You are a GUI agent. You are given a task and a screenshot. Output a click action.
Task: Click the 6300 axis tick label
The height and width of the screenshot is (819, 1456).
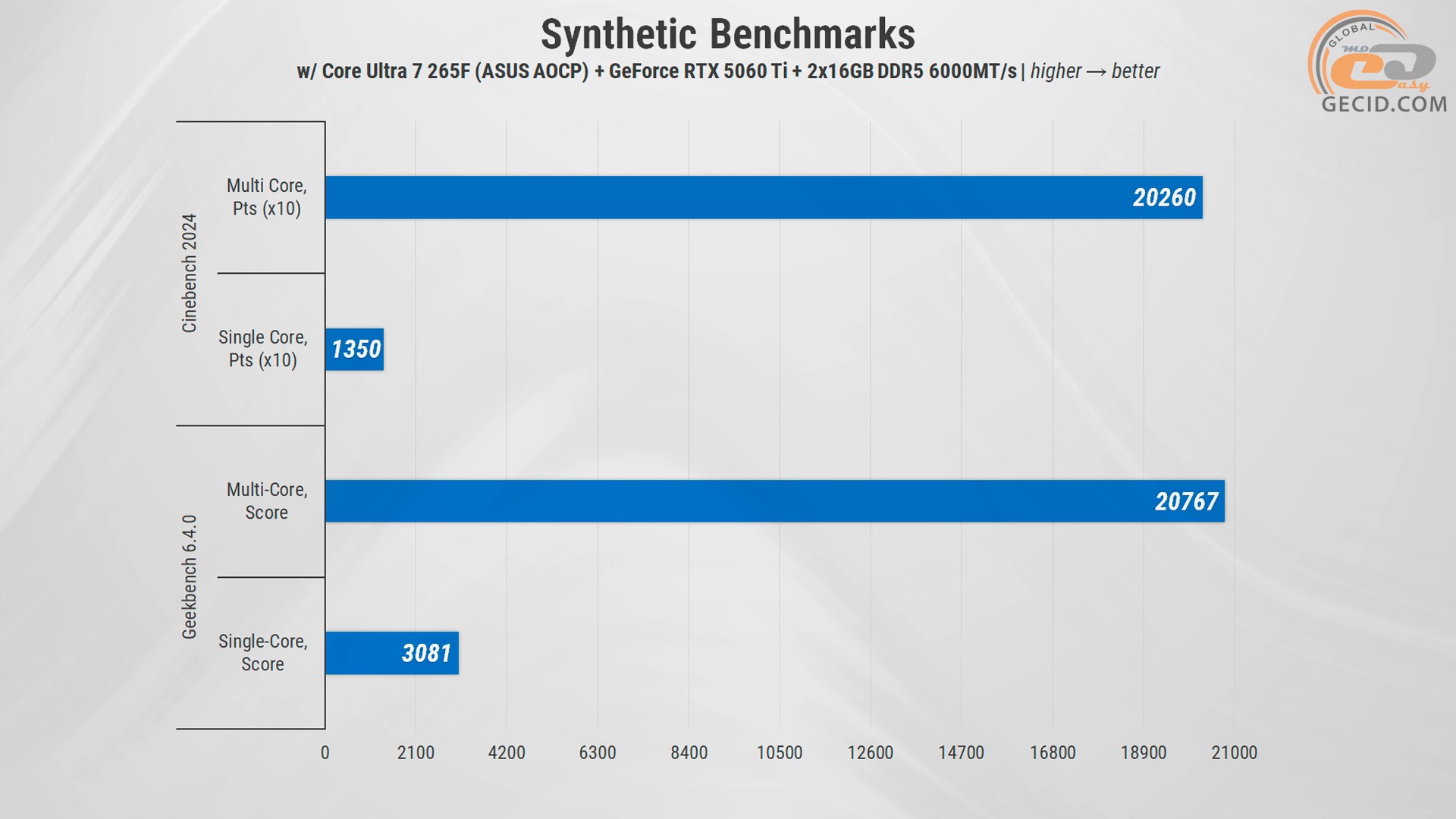(x=598, y=753)
